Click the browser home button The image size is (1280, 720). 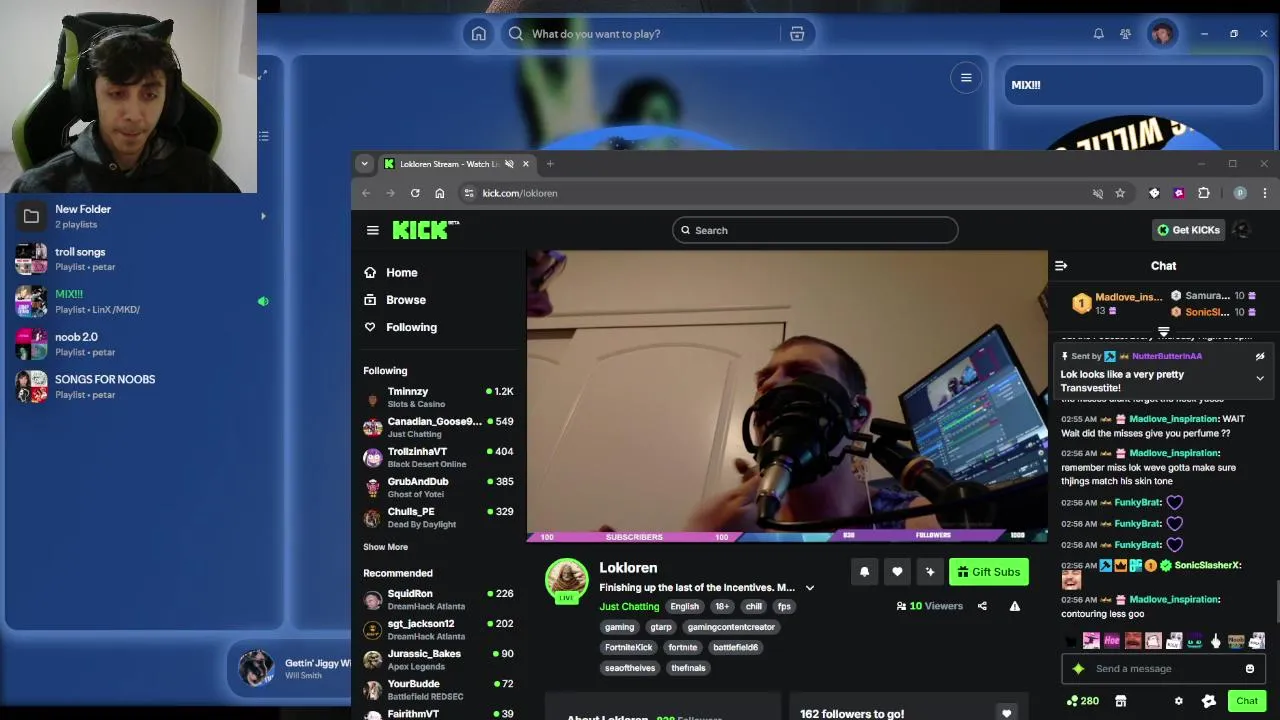coord(439,193)
